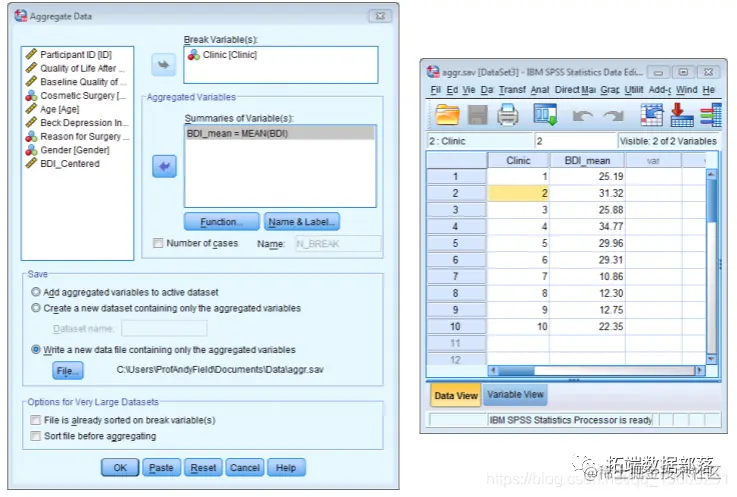The height and width of the screenshot is (497, 737).
Task: Click the horizontal scrollbar in data grid
Action: [596, 371]
